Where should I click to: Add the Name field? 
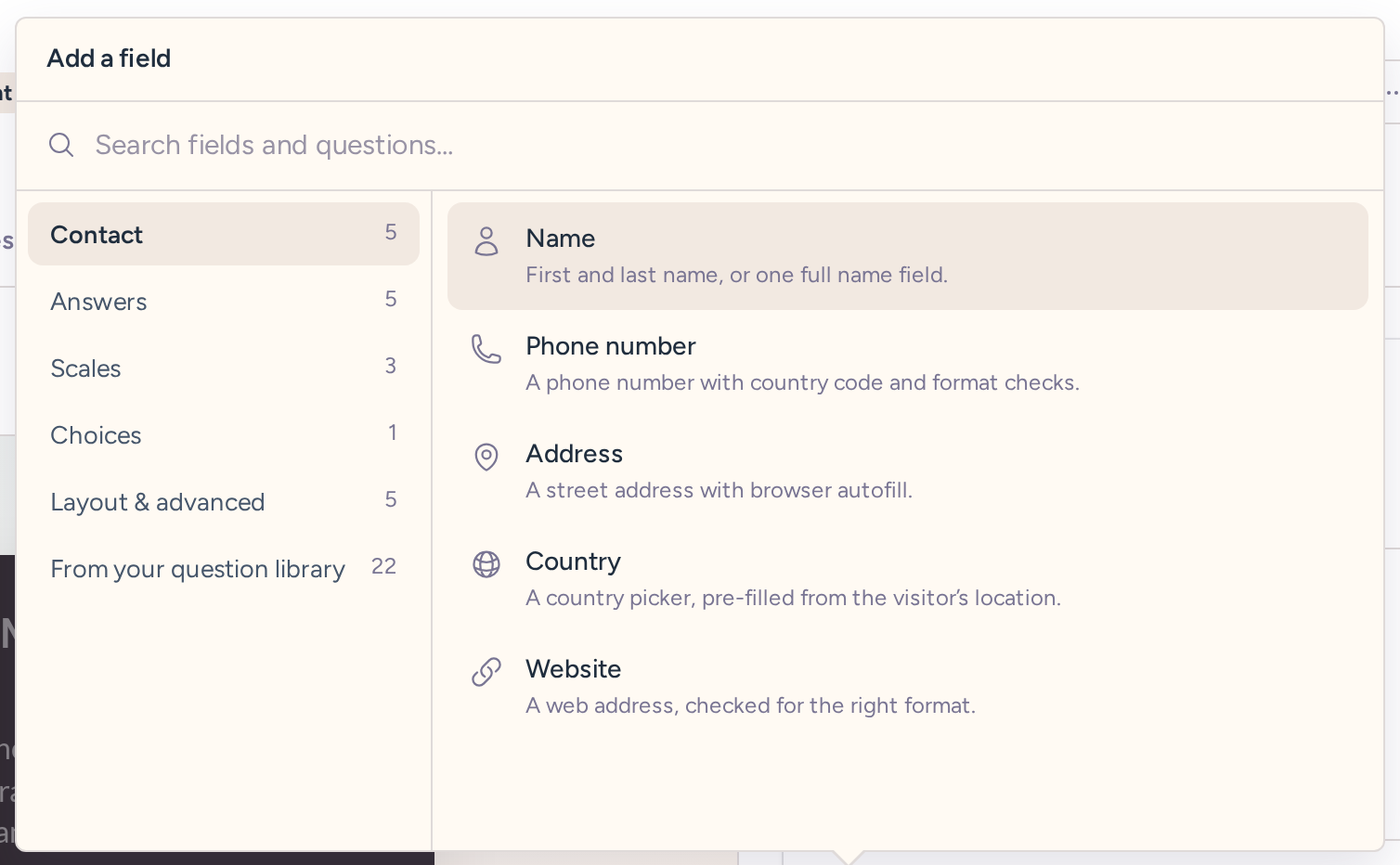908,256
